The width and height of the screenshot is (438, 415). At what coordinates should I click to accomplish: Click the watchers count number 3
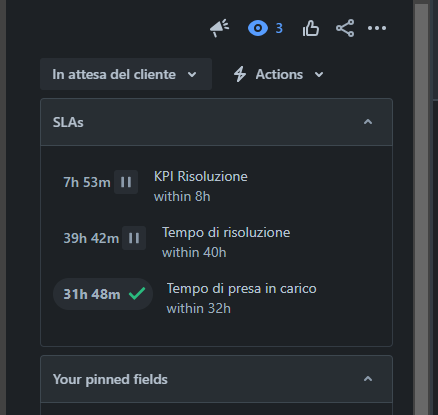pos(279,28)
